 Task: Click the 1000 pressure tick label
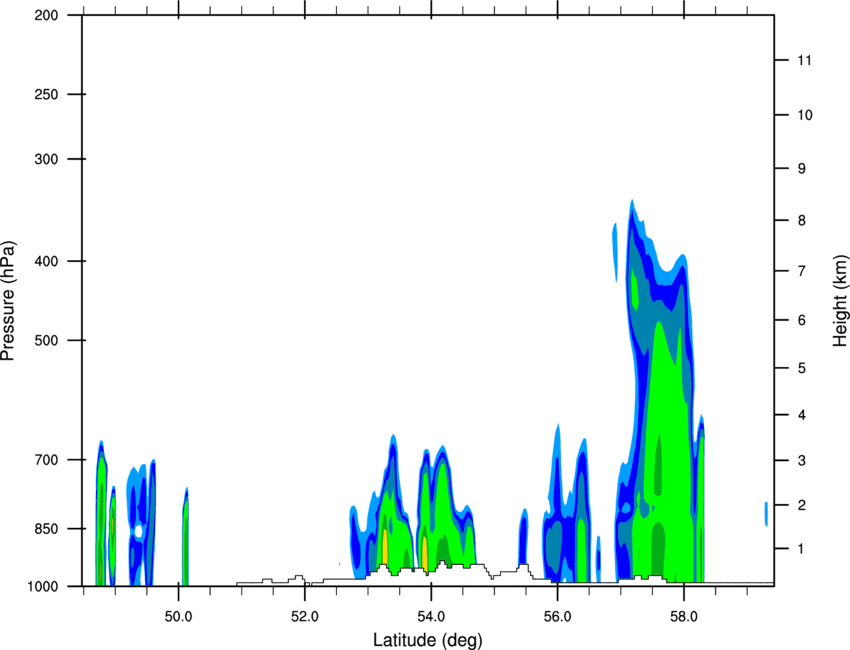click(43, 586)
